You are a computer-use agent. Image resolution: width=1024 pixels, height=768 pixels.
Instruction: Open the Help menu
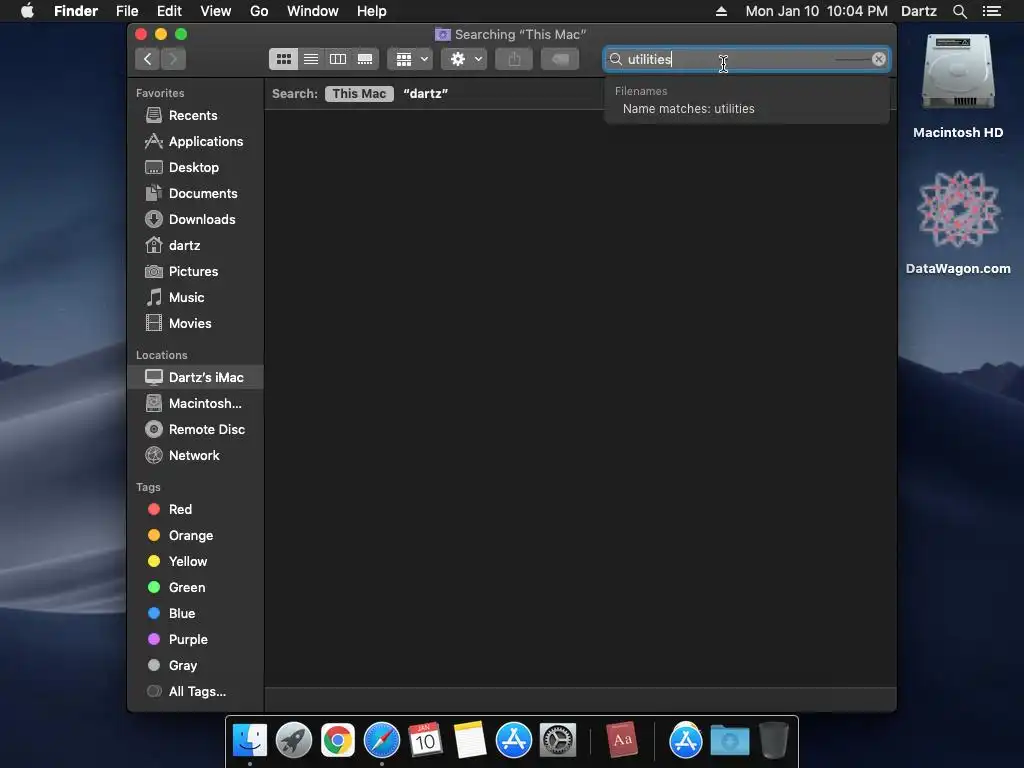pos(372,11)
